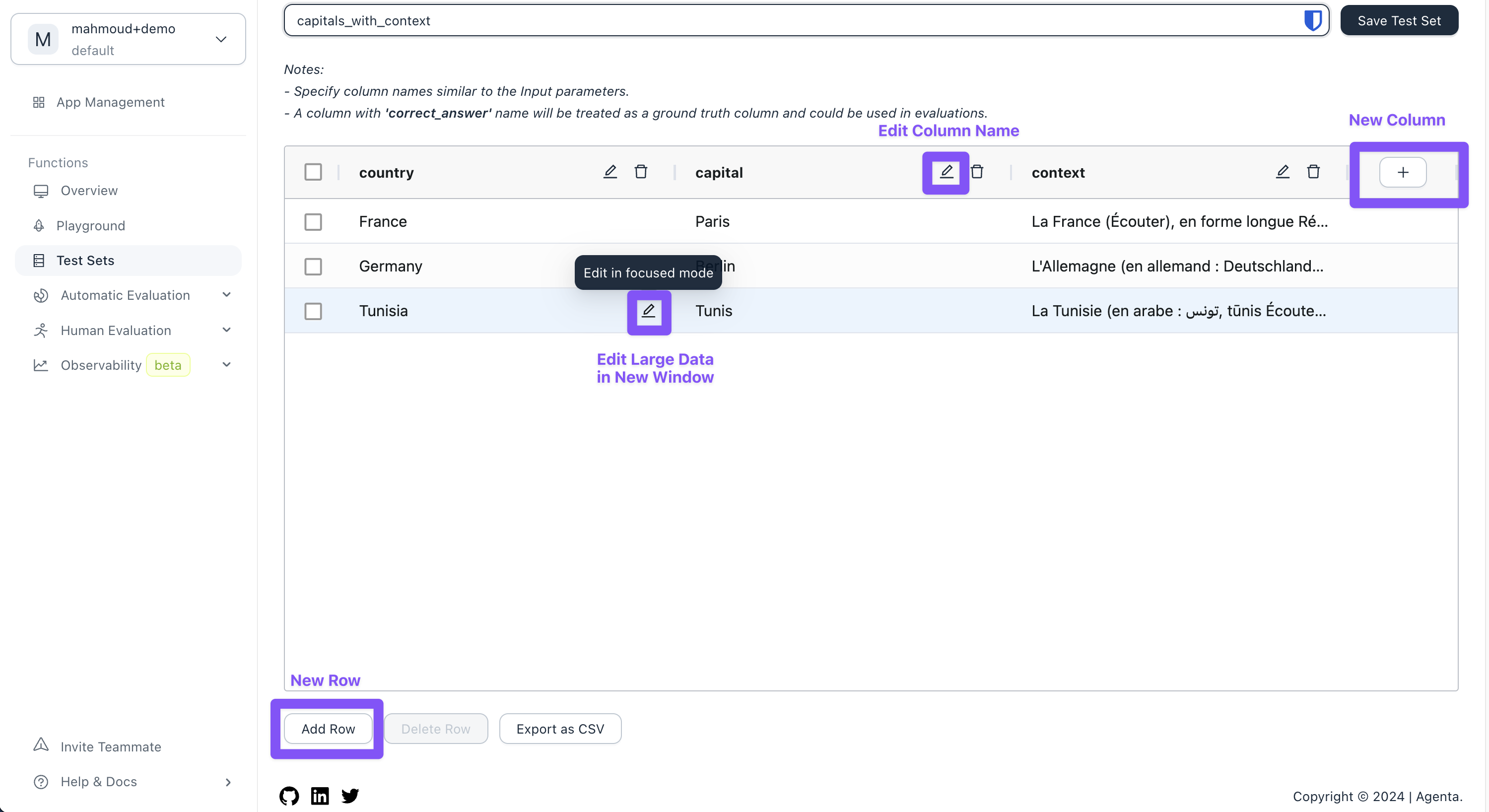Check the Tunisia row checkbox
The image size is (1489, 812).
click(x=313, y=311)
